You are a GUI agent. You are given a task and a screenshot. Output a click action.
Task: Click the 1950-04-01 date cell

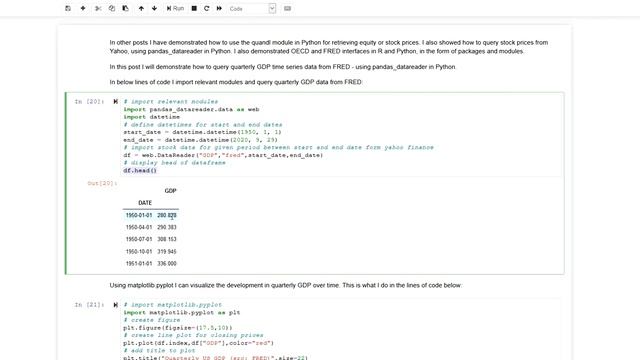click(139, 227)
